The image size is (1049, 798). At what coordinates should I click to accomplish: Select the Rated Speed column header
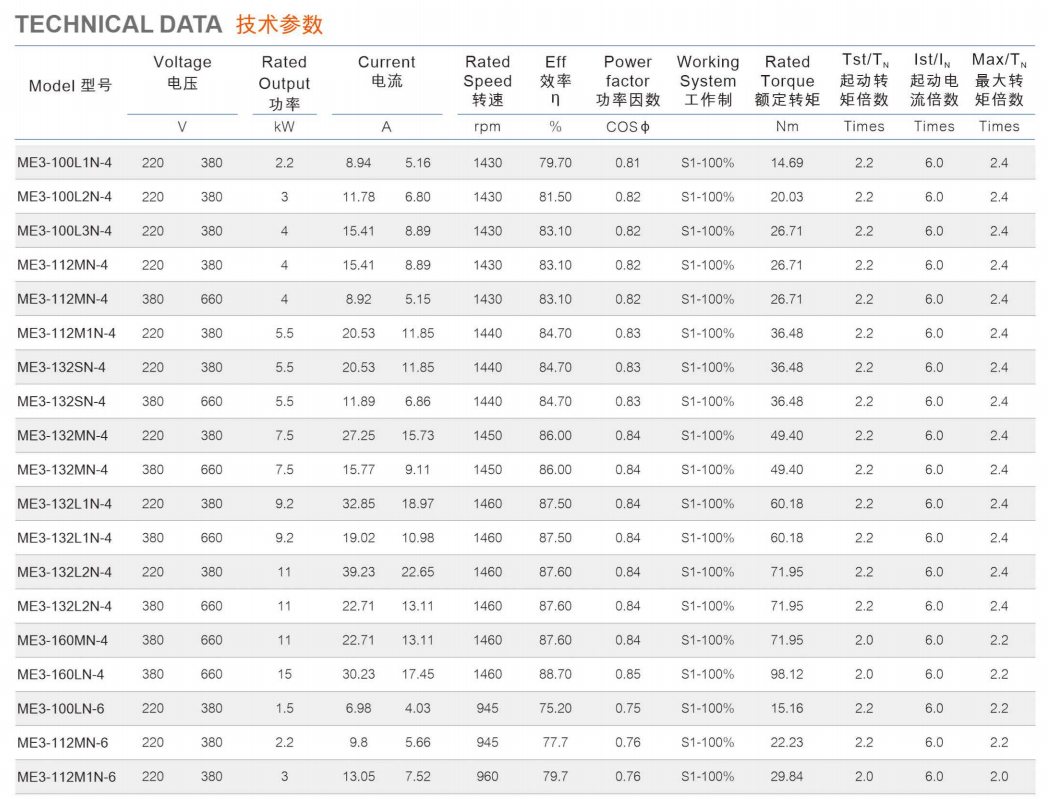click(x=487, y=81)
